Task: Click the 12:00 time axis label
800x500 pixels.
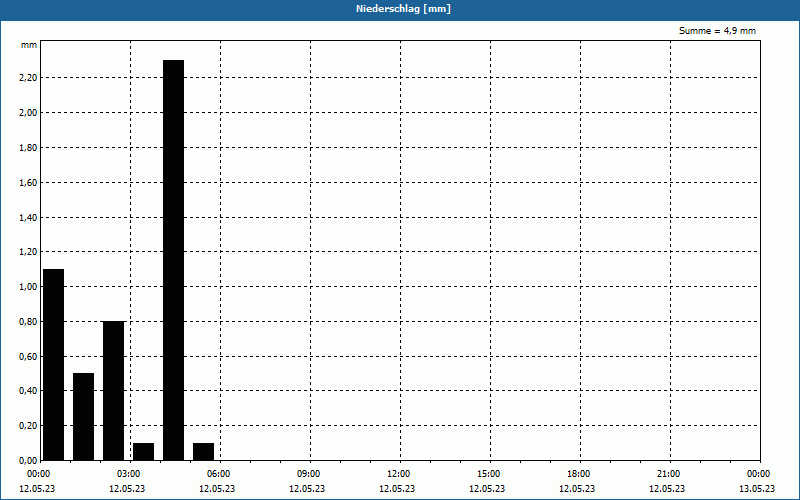Action: pyautogui.click(x=399, y=474)
